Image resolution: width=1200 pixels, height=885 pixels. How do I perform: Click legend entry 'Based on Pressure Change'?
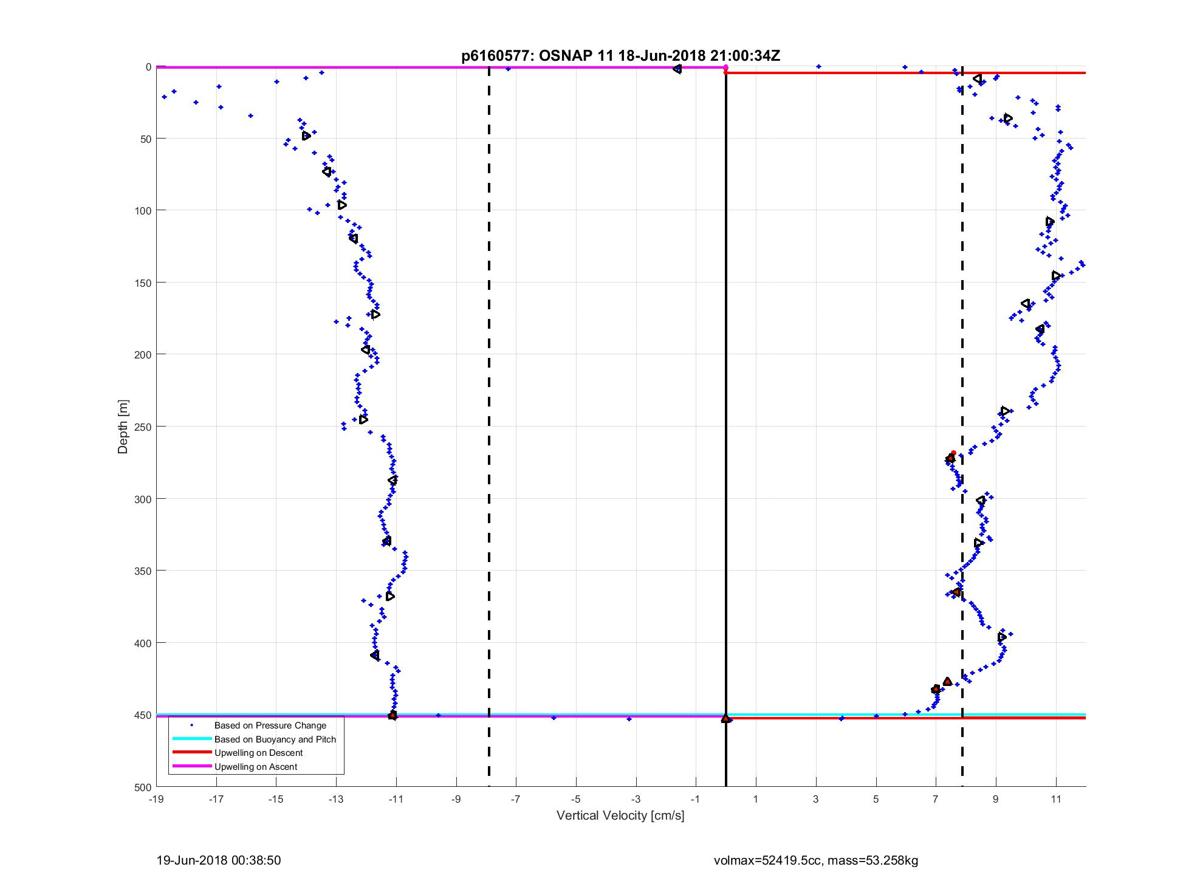pyautogui.click(x=270, y=724)
